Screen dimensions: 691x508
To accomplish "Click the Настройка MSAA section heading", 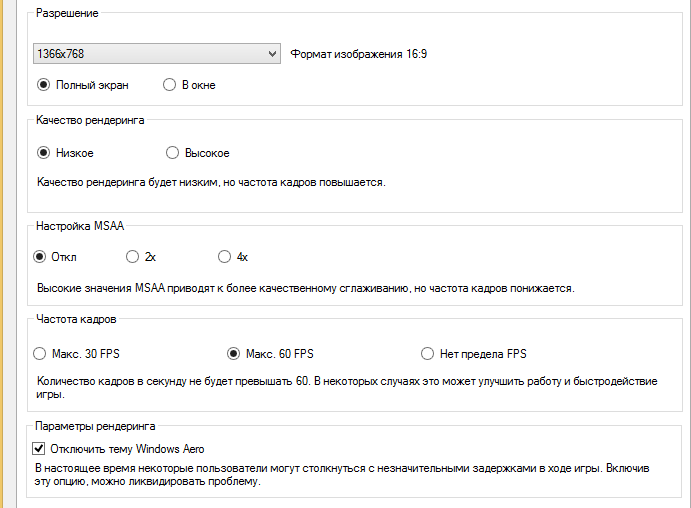I will [79, 226].
